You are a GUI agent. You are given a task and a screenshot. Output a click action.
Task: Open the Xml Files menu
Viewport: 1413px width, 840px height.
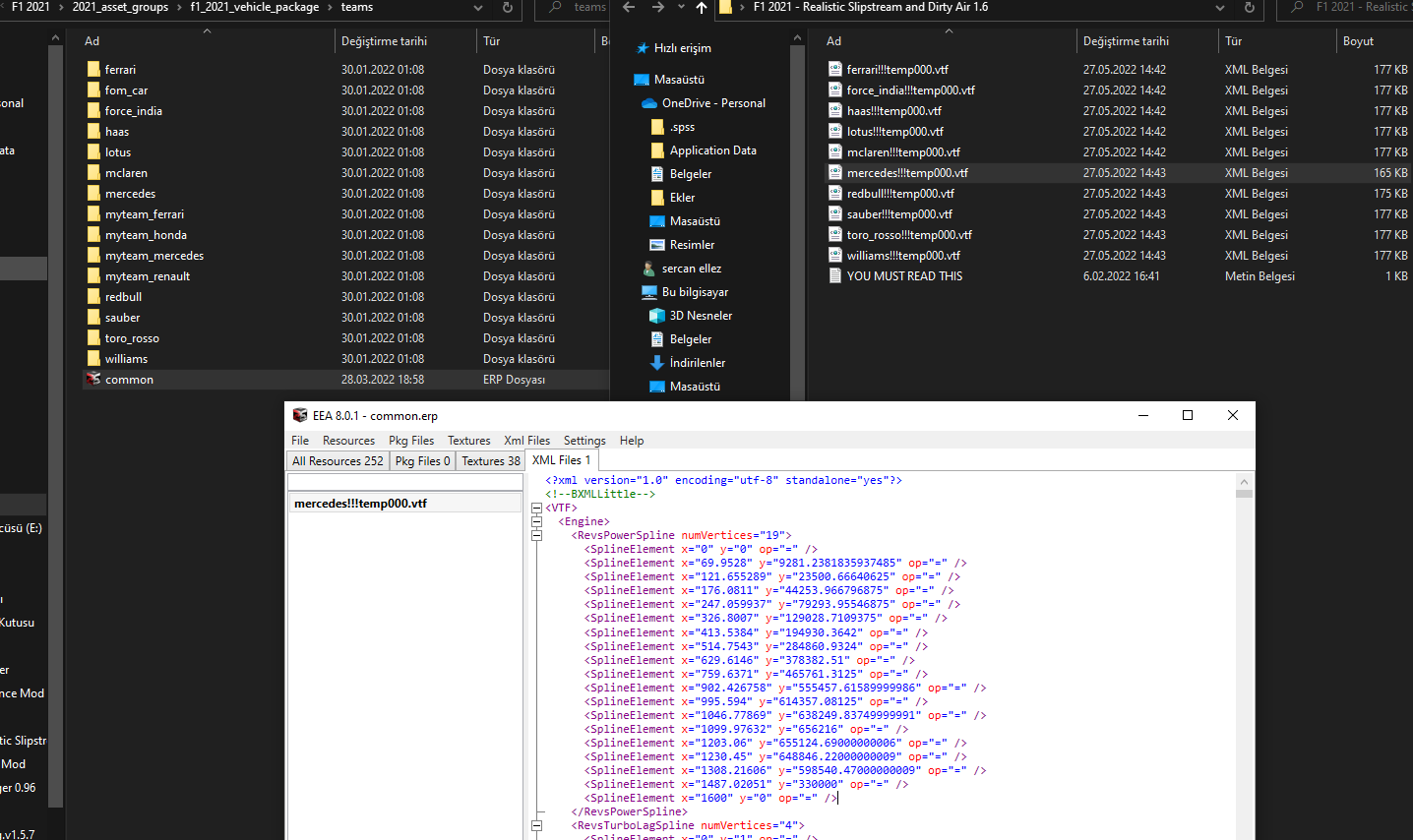[526, 441]
